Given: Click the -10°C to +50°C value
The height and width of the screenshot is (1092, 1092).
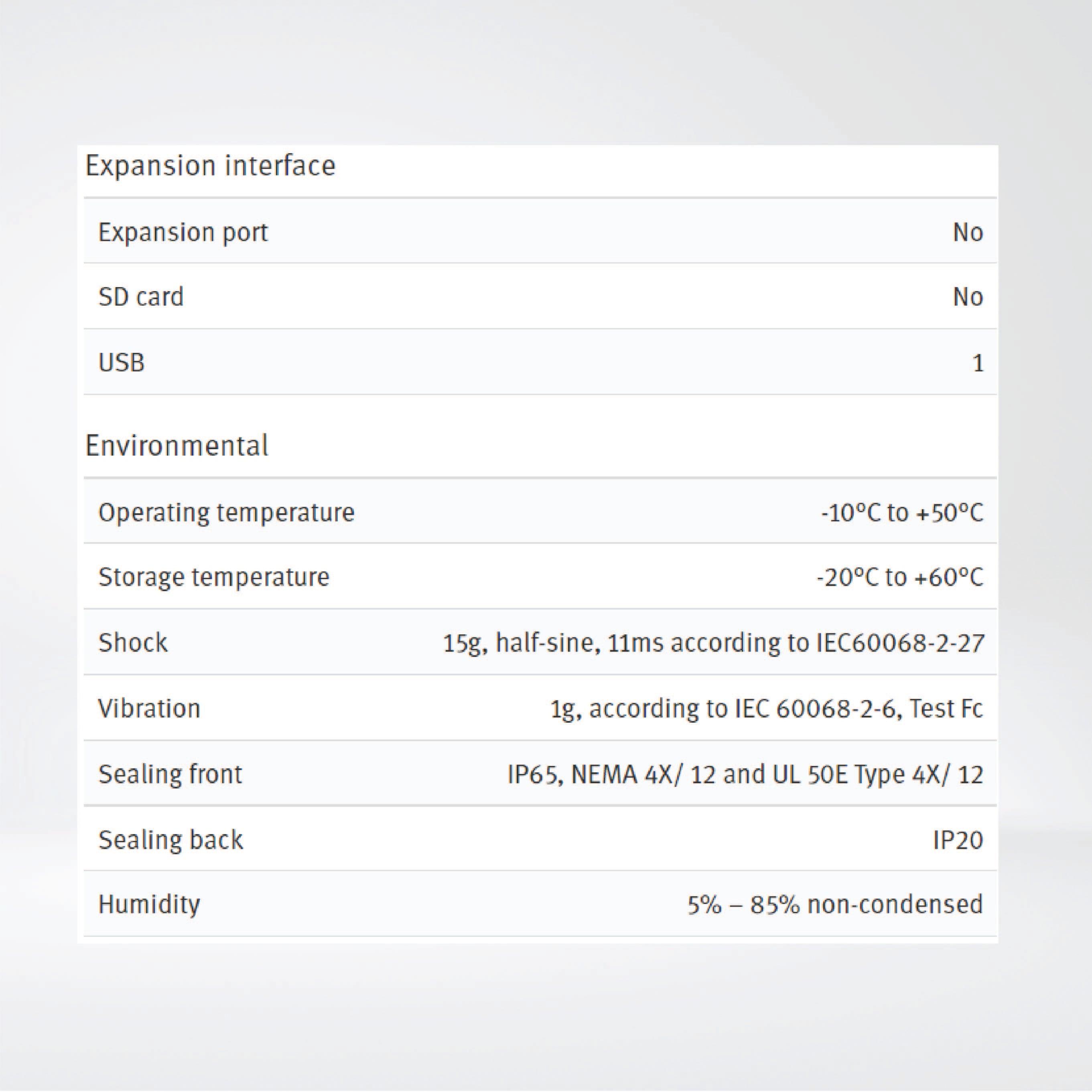Looking at the screenshot, I should coord(902,513).
